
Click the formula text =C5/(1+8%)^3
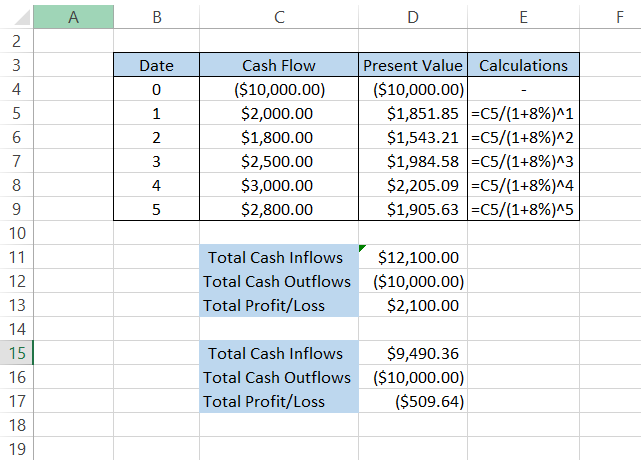click(x=523, y=161)
